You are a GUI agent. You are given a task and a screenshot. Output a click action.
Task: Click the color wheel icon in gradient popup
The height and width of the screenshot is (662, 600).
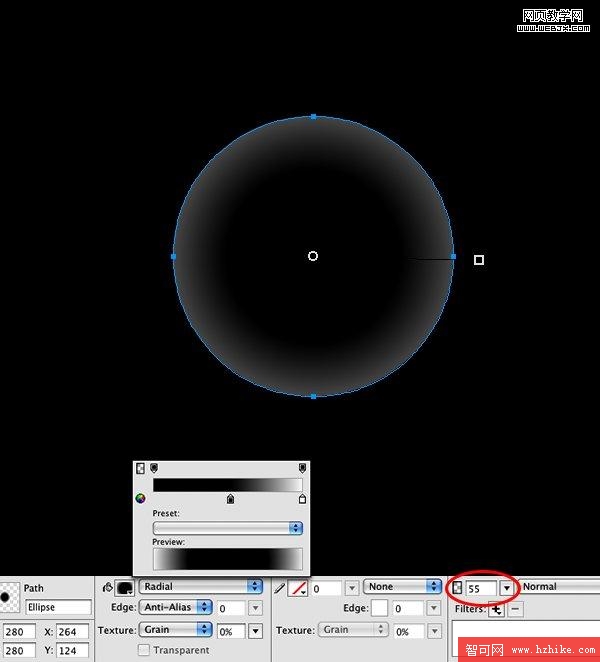coord(140,498)
